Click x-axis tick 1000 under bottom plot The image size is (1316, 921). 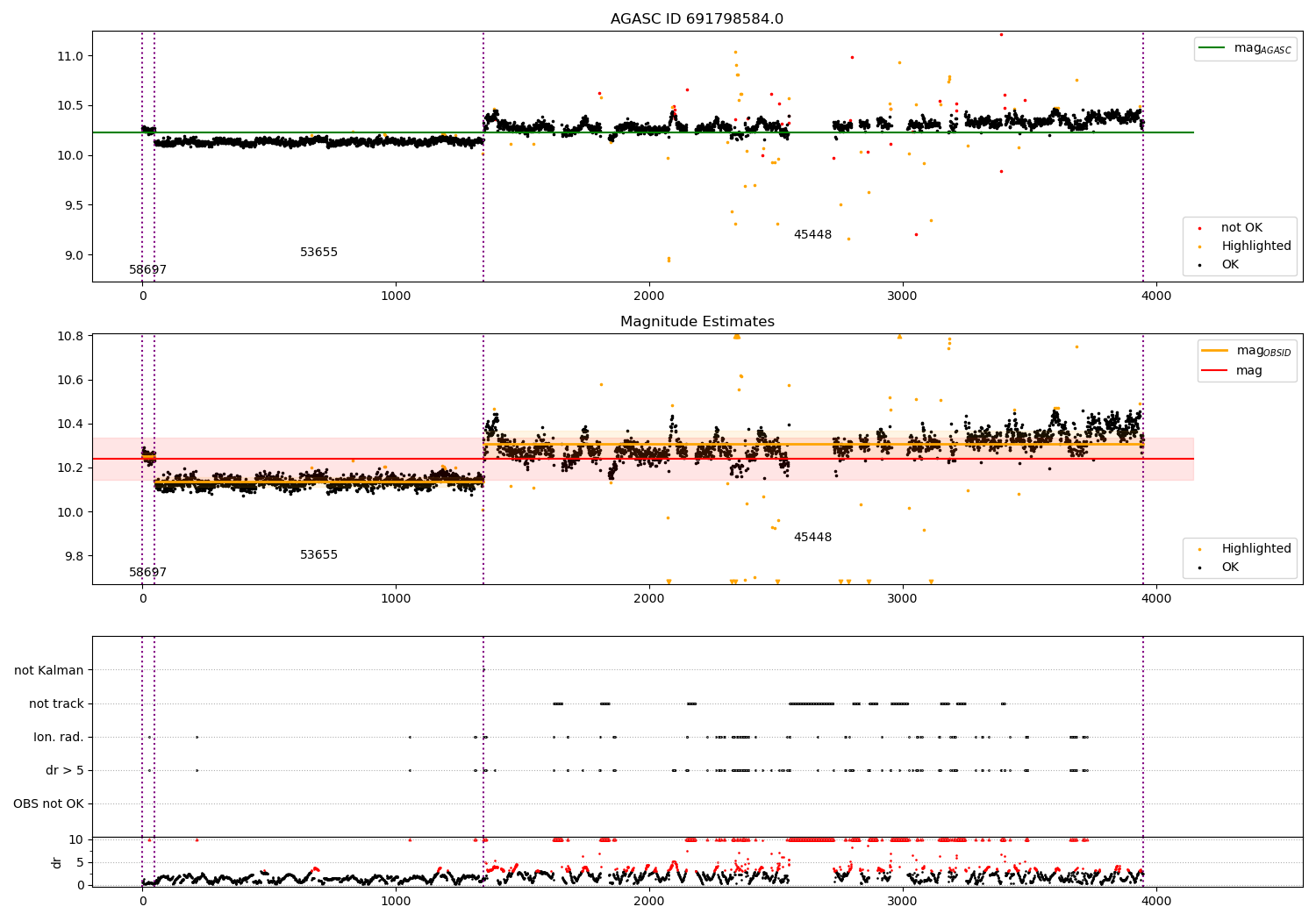point(396,902)
